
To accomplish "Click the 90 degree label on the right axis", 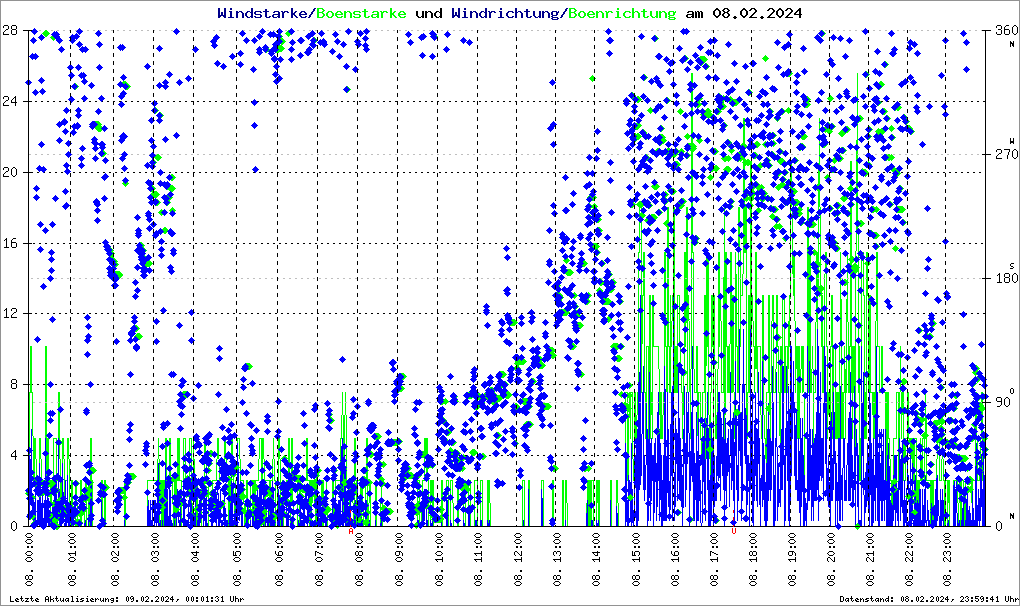I will click(1000, 402).
